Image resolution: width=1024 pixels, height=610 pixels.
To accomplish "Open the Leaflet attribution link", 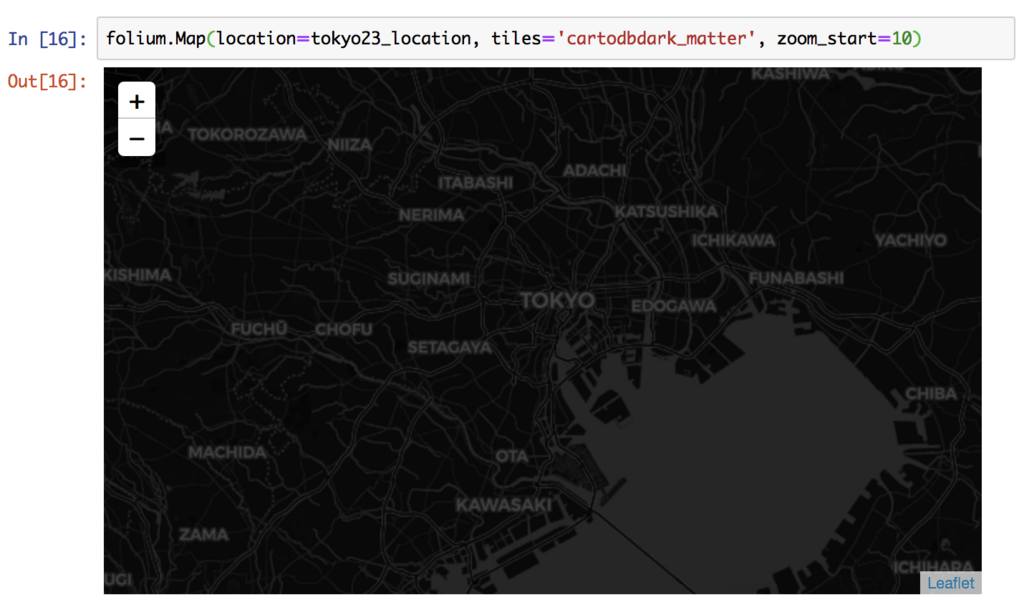I will tap(950, 583).
